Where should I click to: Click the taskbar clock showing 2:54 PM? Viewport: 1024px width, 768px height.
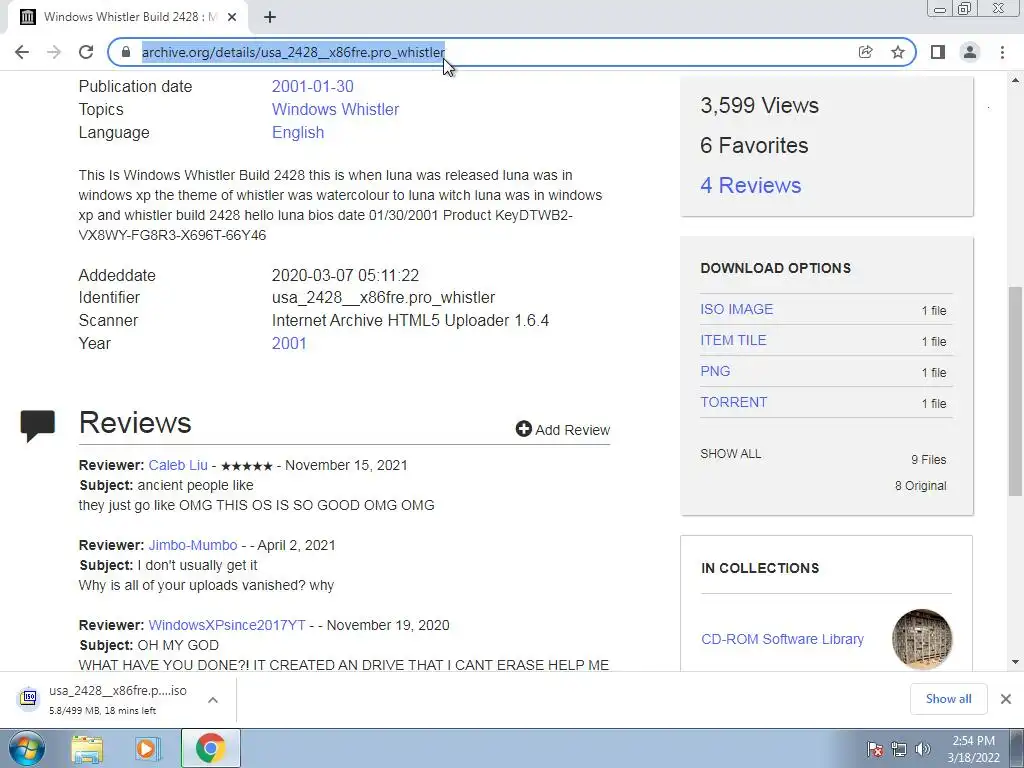973,748
